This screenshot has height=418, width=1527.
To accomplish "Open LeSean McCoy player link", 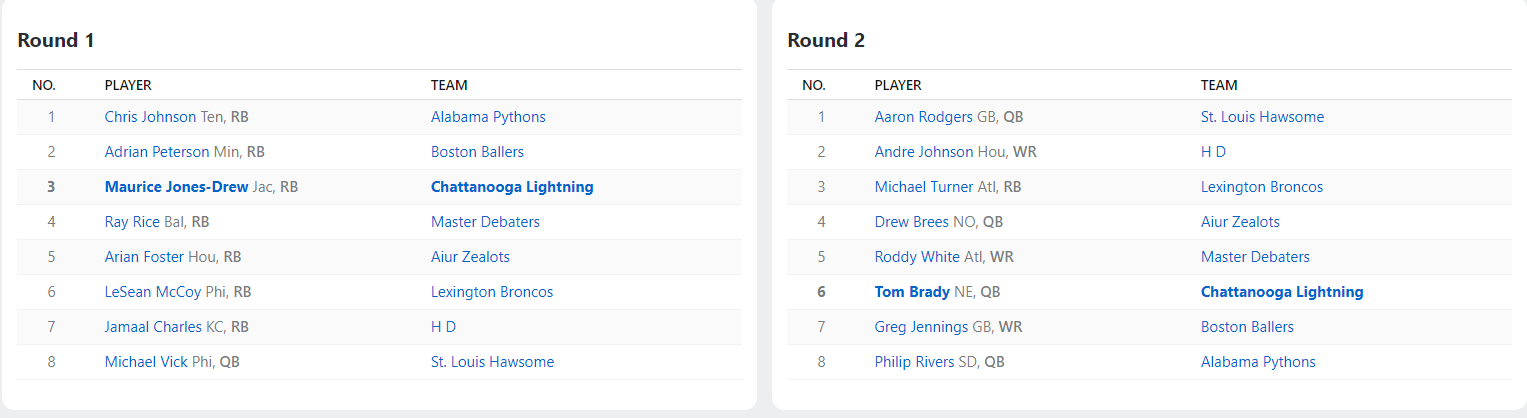I will pos(148,292).
